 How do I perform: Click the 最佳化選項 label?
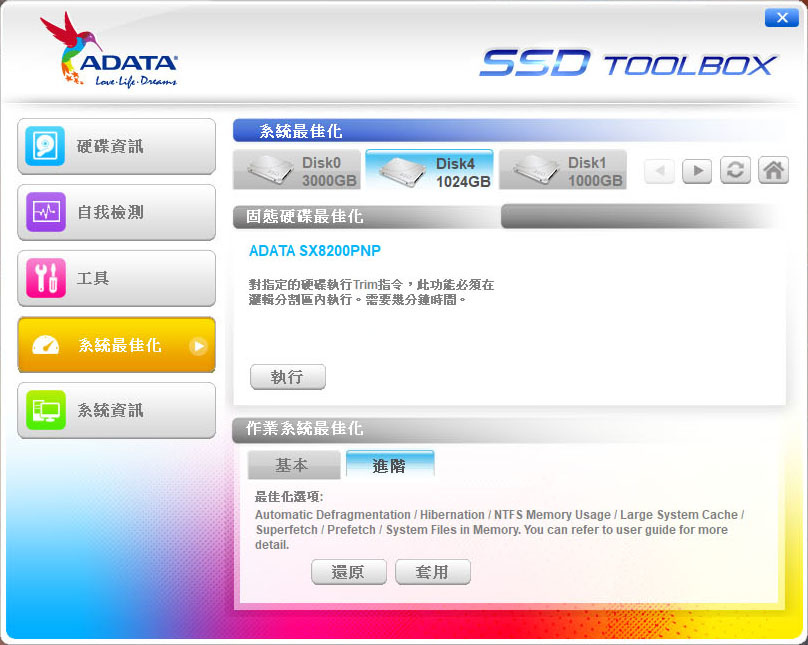289,497
